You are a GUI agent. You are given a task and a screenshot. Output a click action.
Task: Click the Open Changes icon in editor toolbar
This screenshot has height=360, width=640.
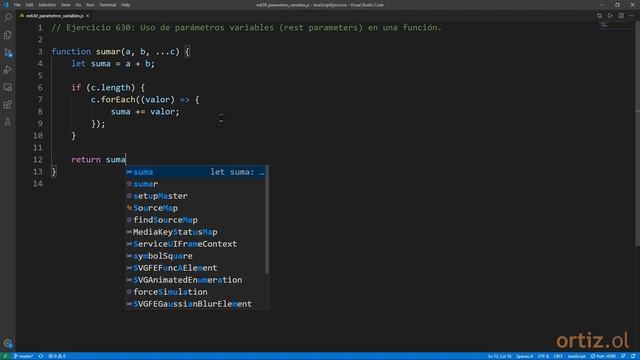(x=599, y=16)
